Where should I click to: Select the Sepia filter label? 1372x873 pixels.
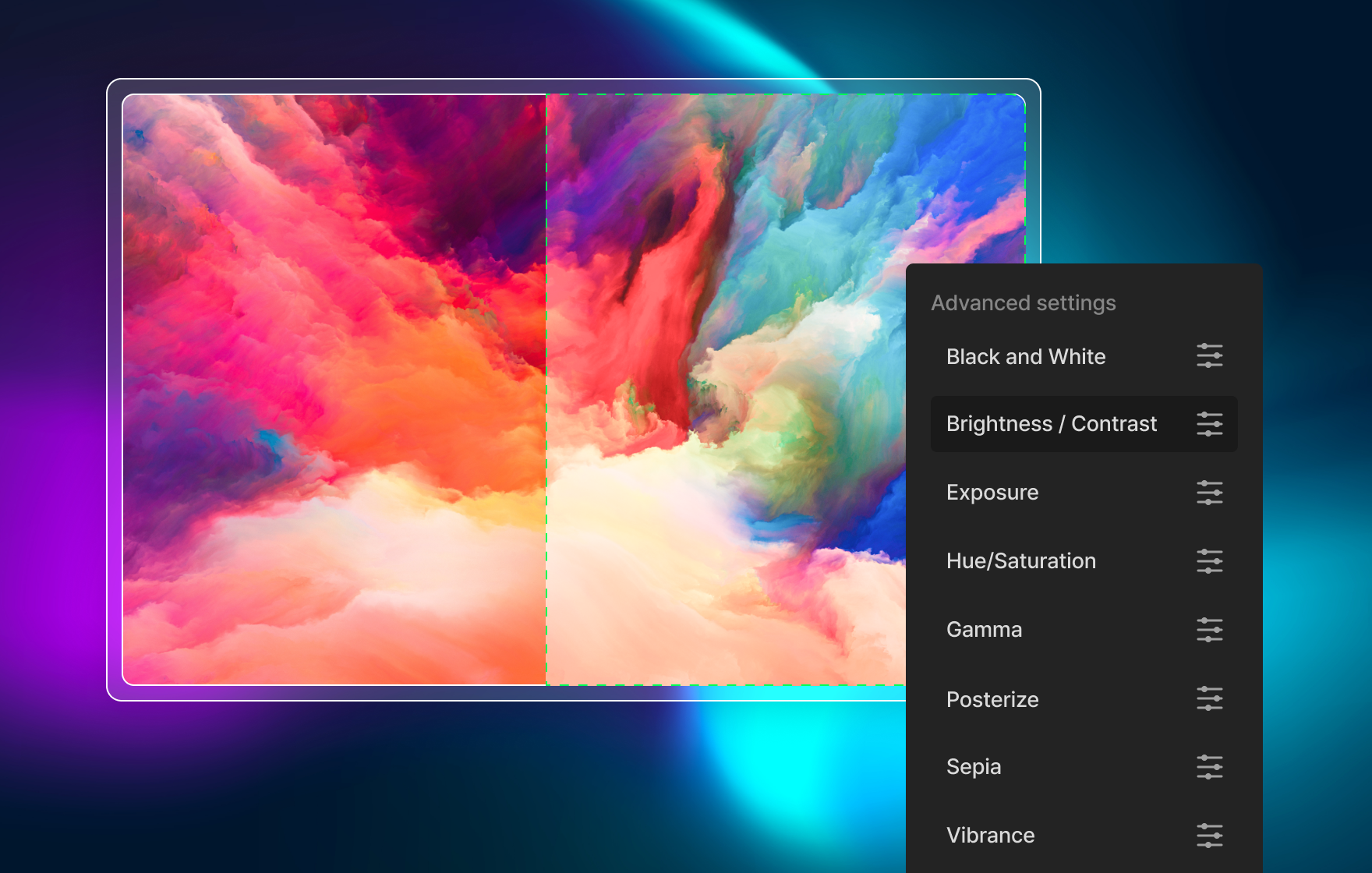coord(973,767)
